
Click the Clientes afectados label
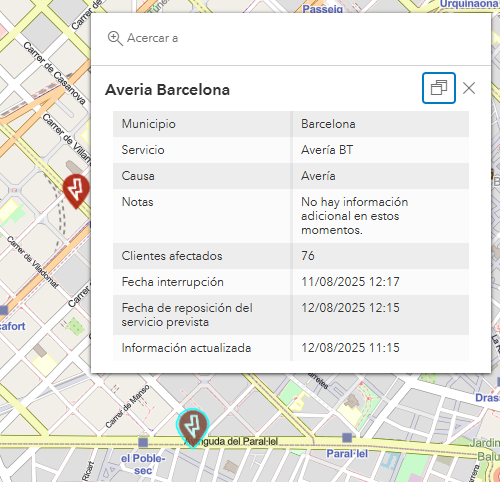tap(172, 256)
